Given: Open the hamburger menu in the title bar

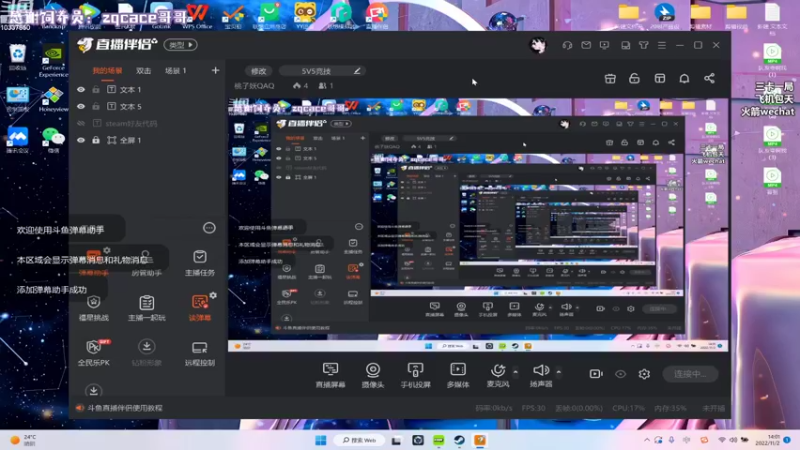Looking at the screenshot, I should tap(662, 45).
